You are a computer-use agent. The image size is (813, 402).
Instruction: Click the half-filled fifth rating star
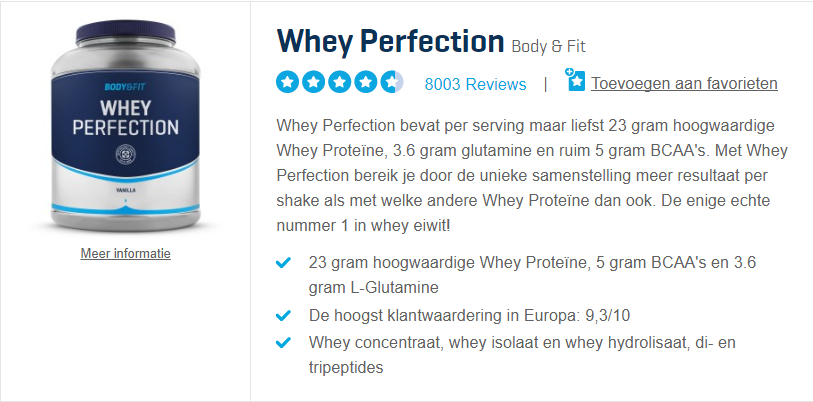click(x=391, y=82)
